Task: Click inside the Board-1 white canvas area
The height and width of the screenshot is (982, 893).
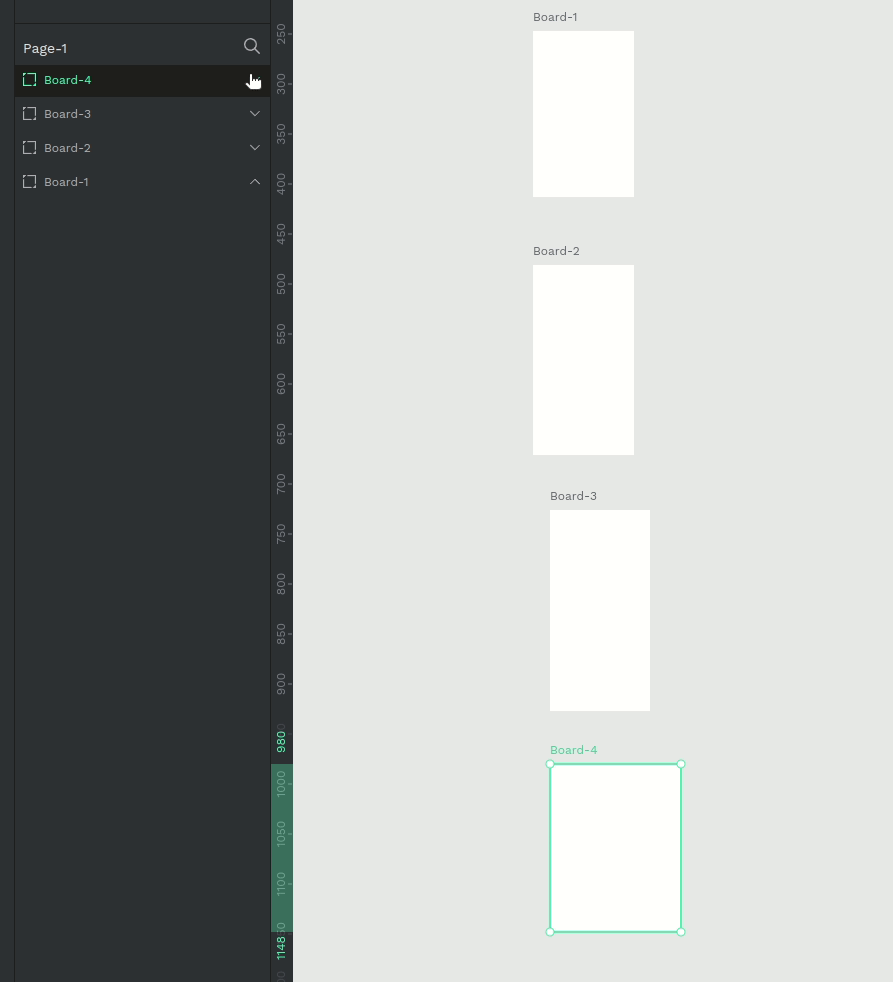Action: pyautogui.click(x=583, y=113)
